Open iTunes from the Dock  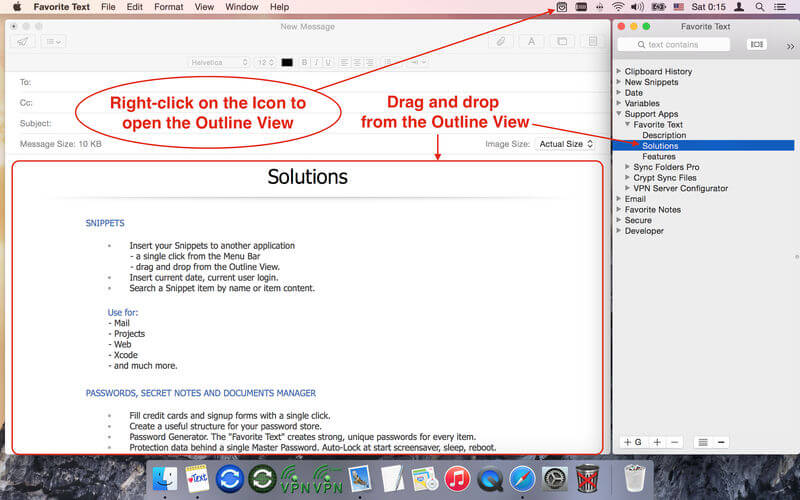point(457,479)
